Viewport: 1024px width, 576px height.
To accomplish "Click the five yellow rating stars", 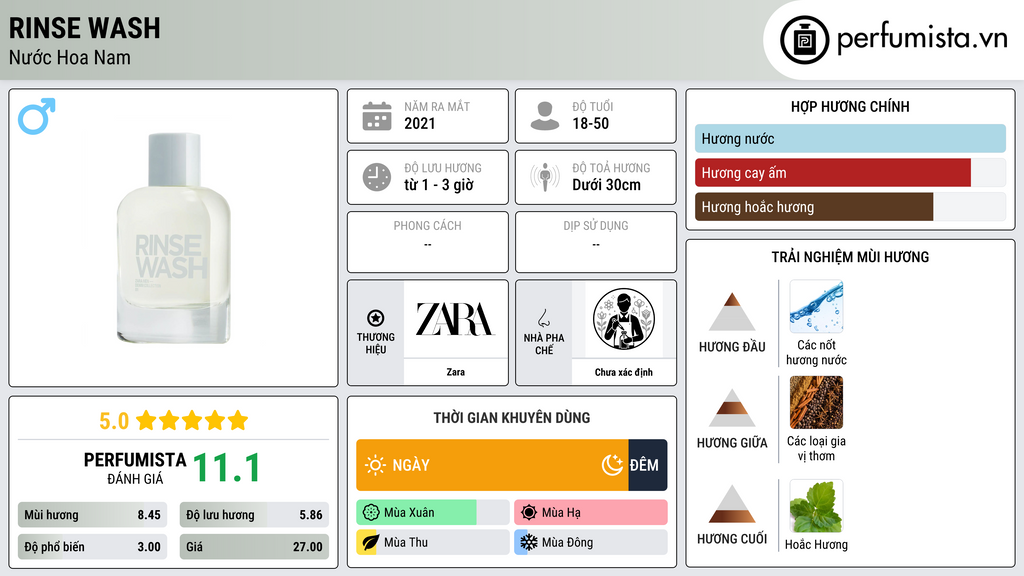I will tap(192, 420).
